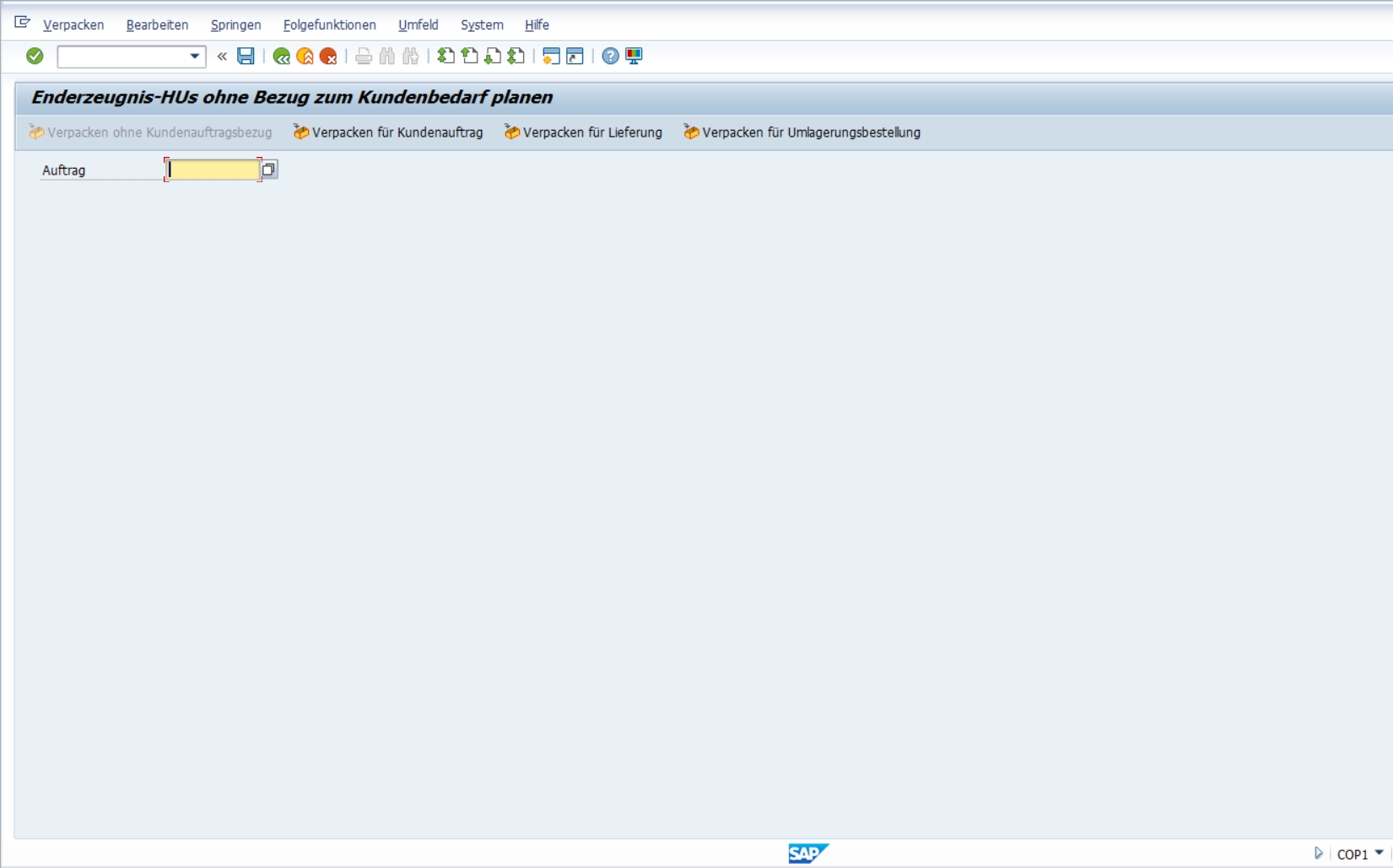Click into the Auftrag input field

tap(213, 170)
